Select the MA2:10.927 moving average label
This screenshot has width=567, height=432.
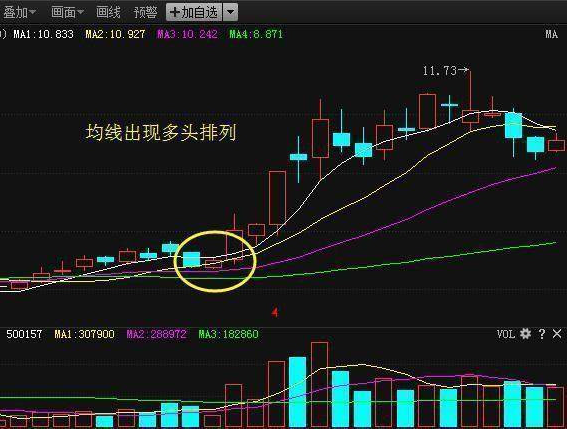(x=115, y=34)
